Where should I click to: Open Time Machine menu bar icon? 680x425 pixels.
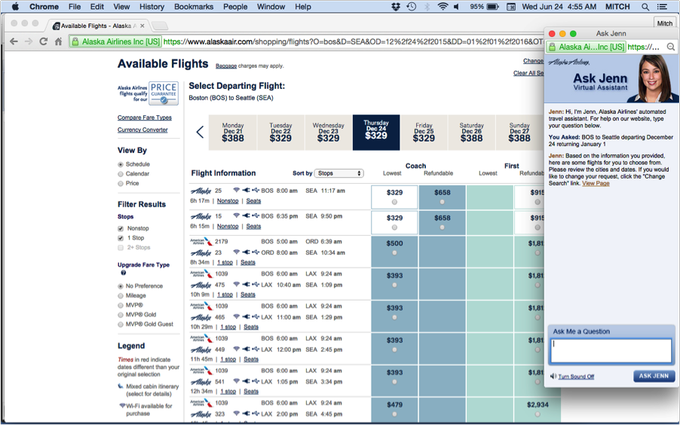click(x=411, y=7)
